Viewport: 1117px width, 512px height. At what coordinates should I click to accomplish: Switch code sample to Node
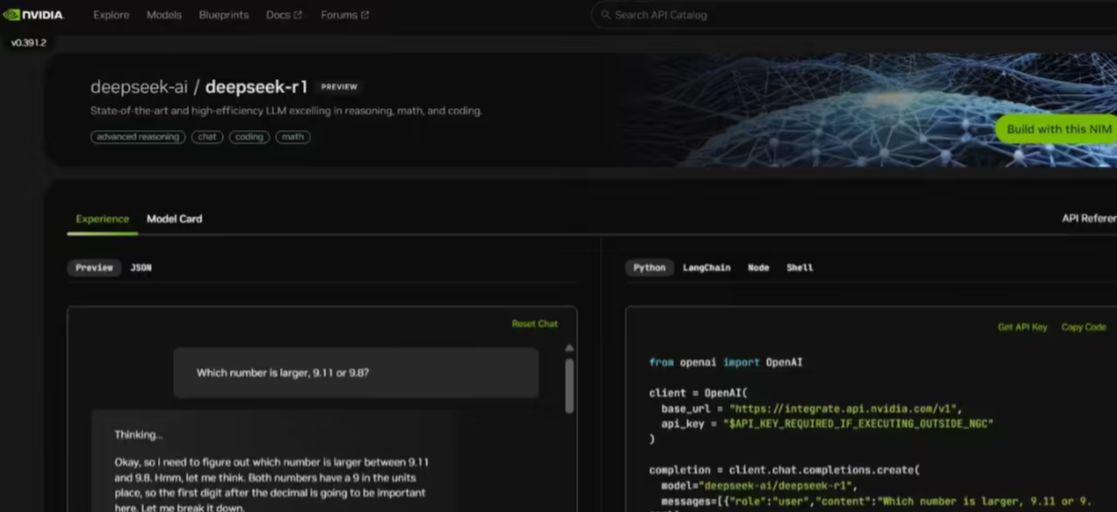point(758,268)
